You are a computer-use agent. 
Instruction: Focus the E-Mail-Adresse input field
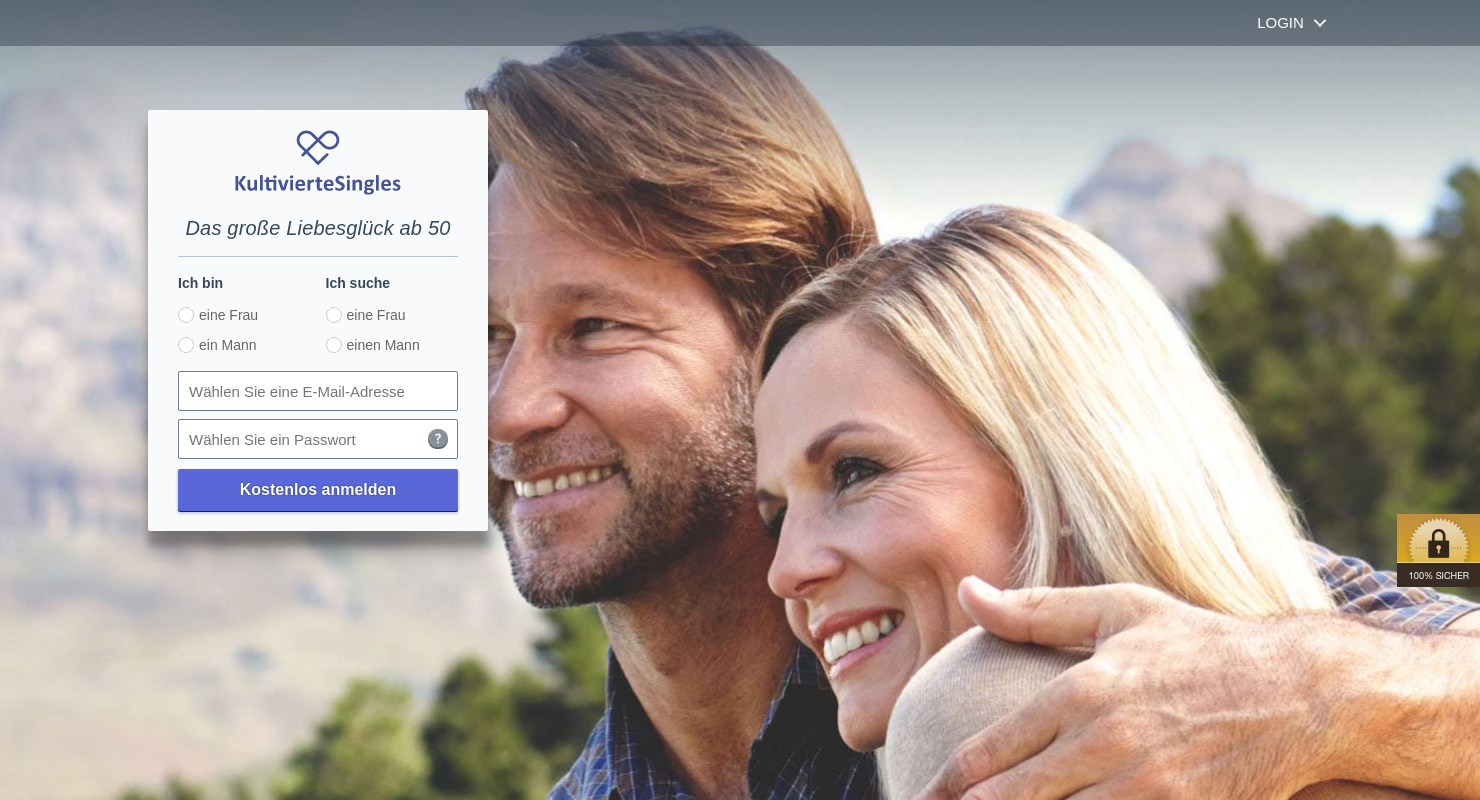click(x=318, y=391)
